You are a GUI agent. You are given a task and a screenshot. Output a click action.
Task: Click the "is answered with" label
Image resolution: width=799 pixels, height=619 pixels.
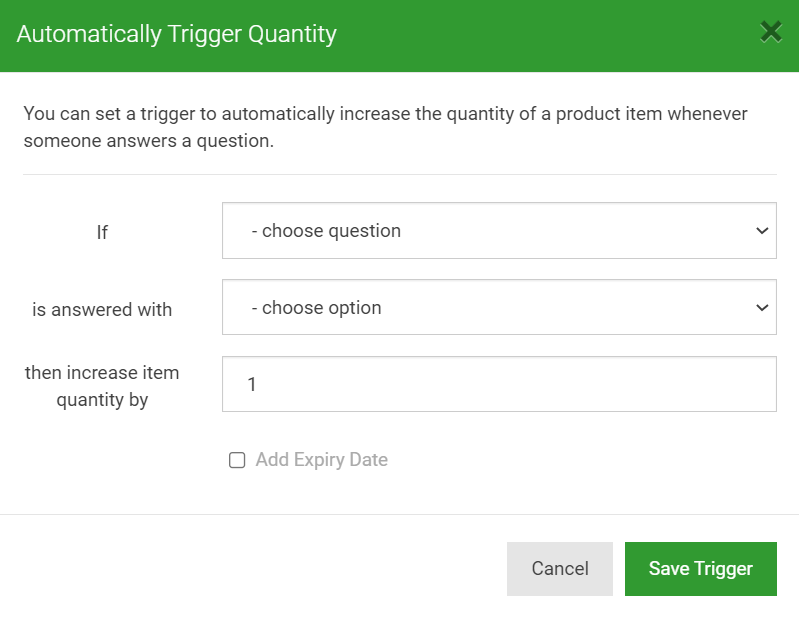pos(102,310)
